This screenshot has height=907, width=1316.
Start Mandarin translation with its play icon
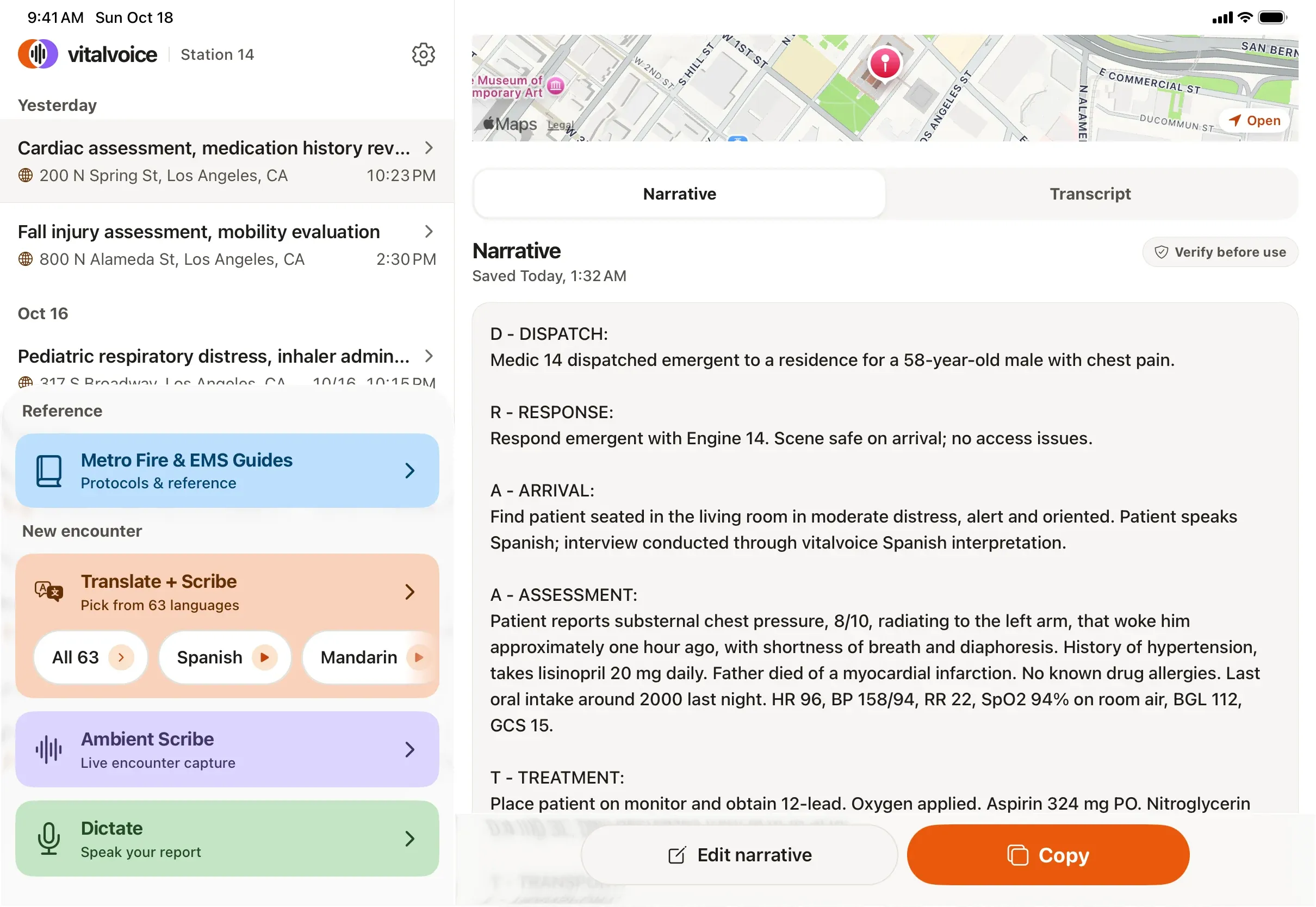pos(419,657)
